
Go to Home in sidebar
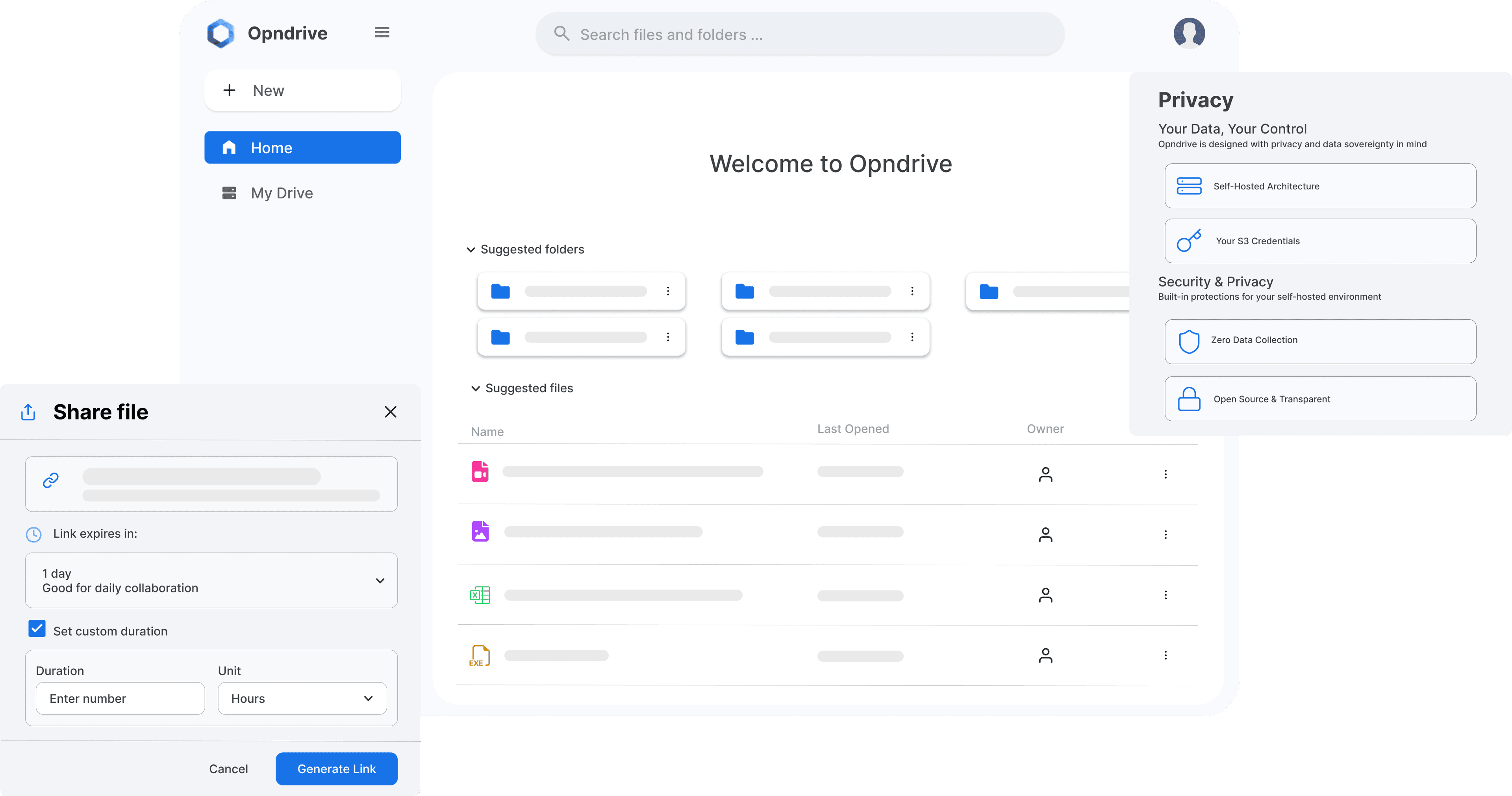click(303, 147)
